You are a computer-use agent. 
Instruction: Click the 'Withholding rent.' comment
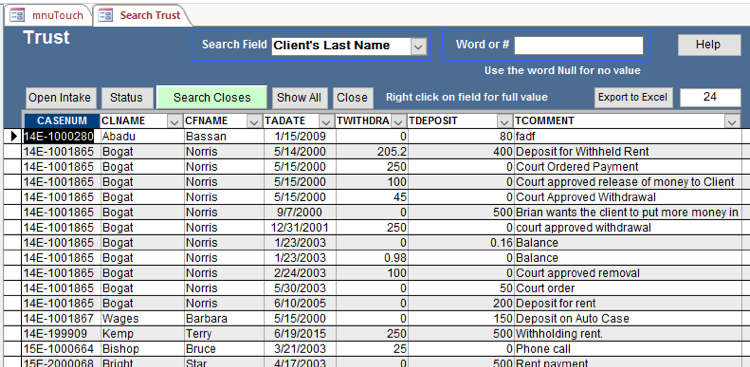pyautogui.click(x=628, y=334)
